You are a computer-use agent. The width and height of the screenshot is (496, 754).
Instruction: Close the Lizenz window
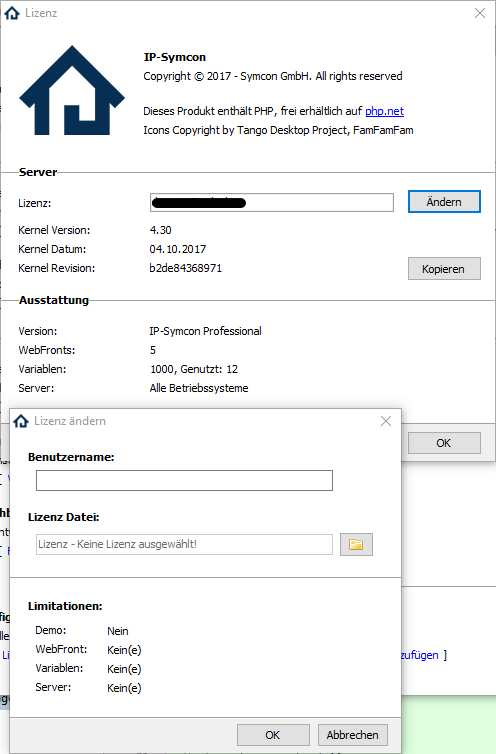480,13
